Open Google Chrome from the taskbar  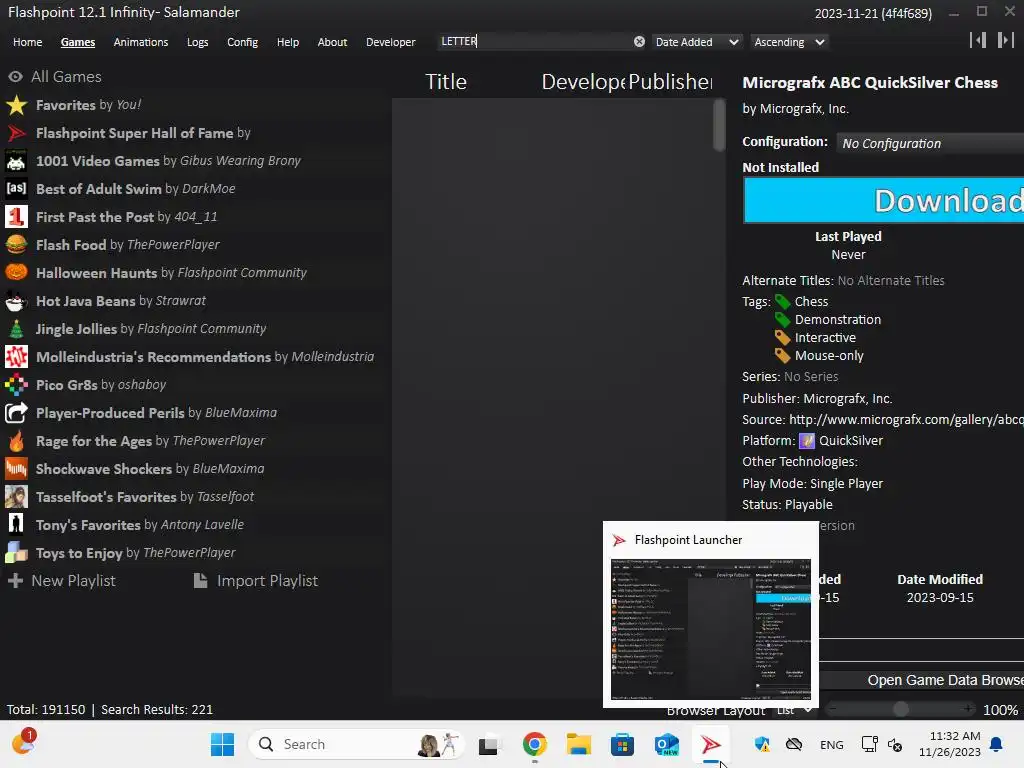click(x=535, y=744)
